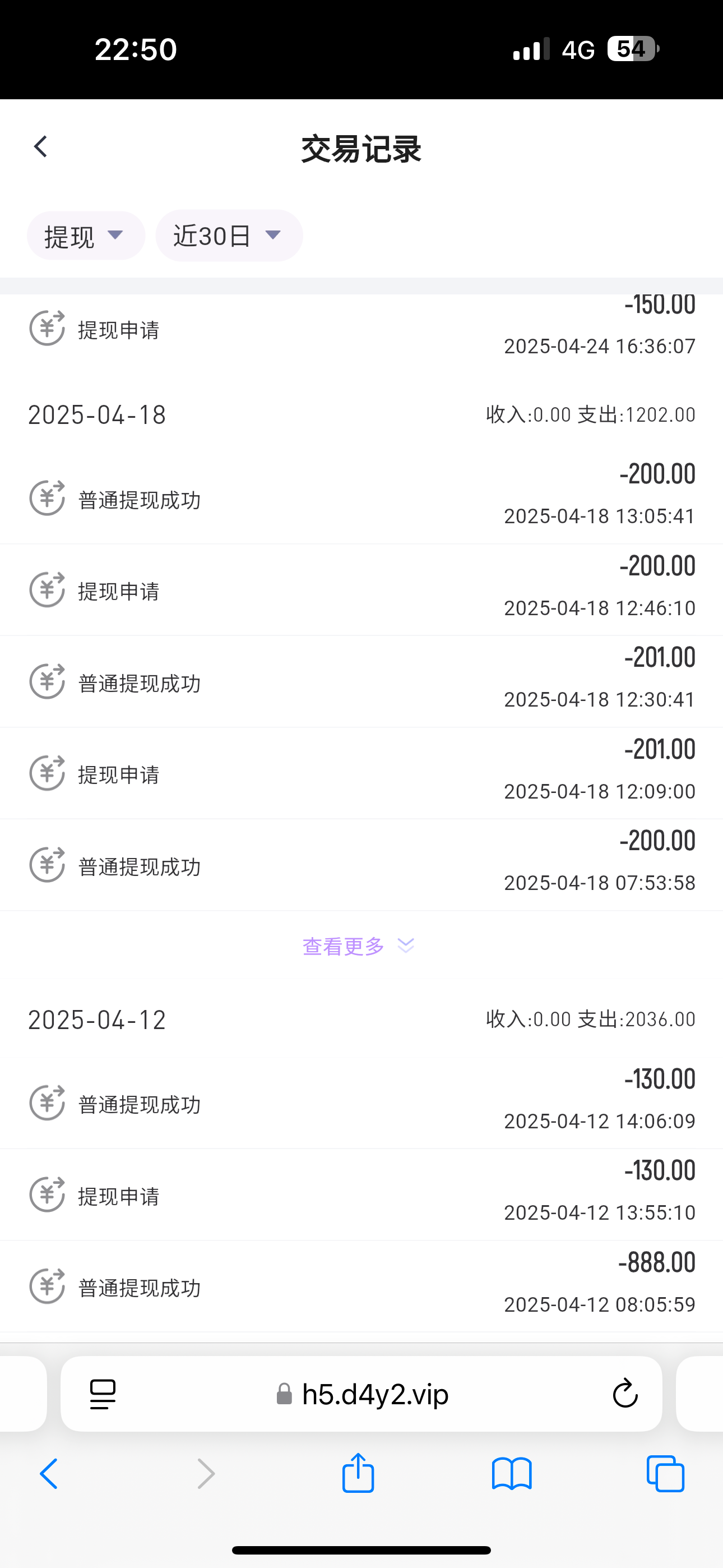Viewport: 723px width, 1568px height.
Task: Open Safari bookmarks book icon
Action: click(512, 1474)
